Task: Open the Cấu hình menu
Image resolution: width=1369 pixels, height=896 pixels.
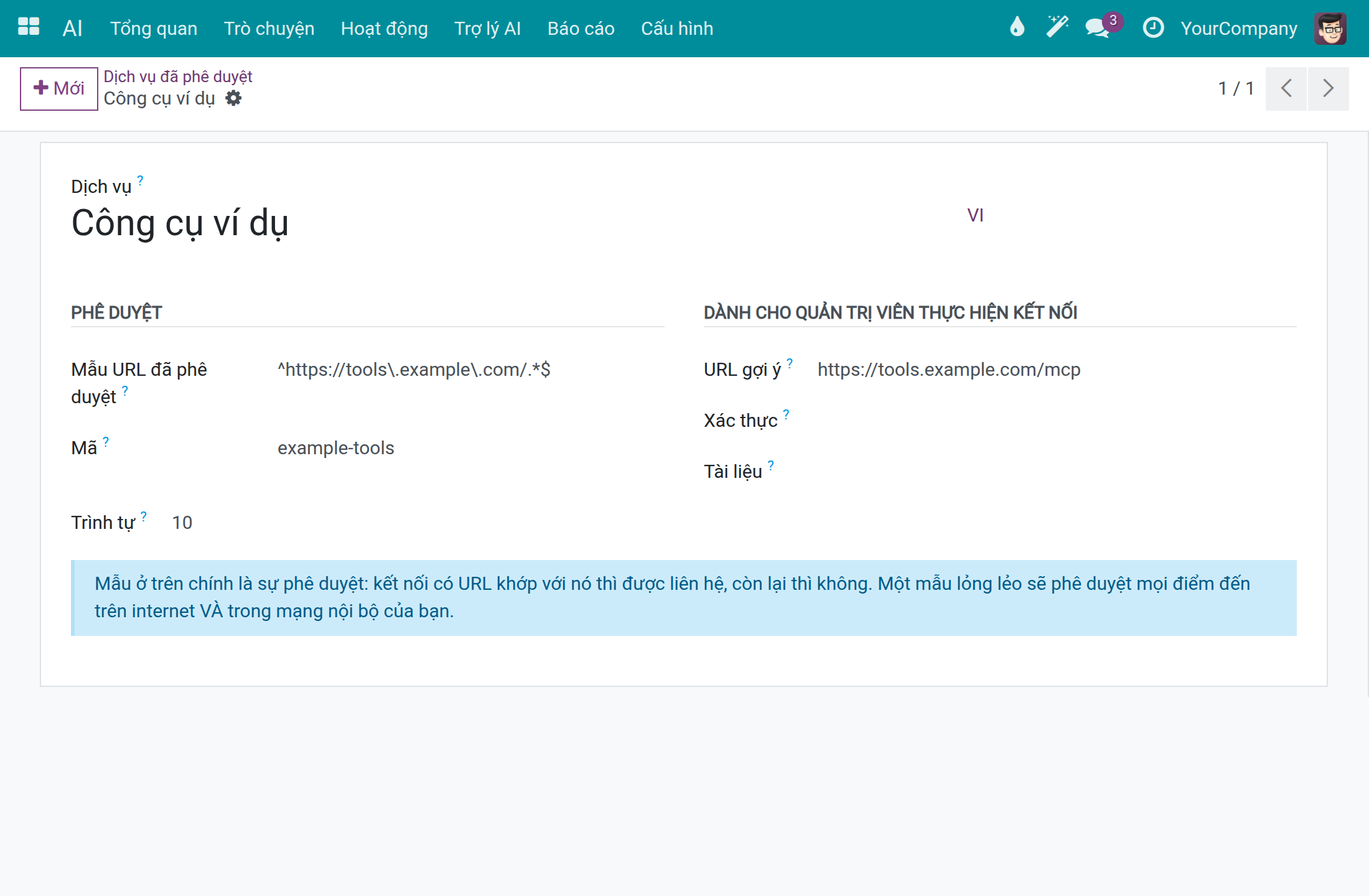Action: 677,29
